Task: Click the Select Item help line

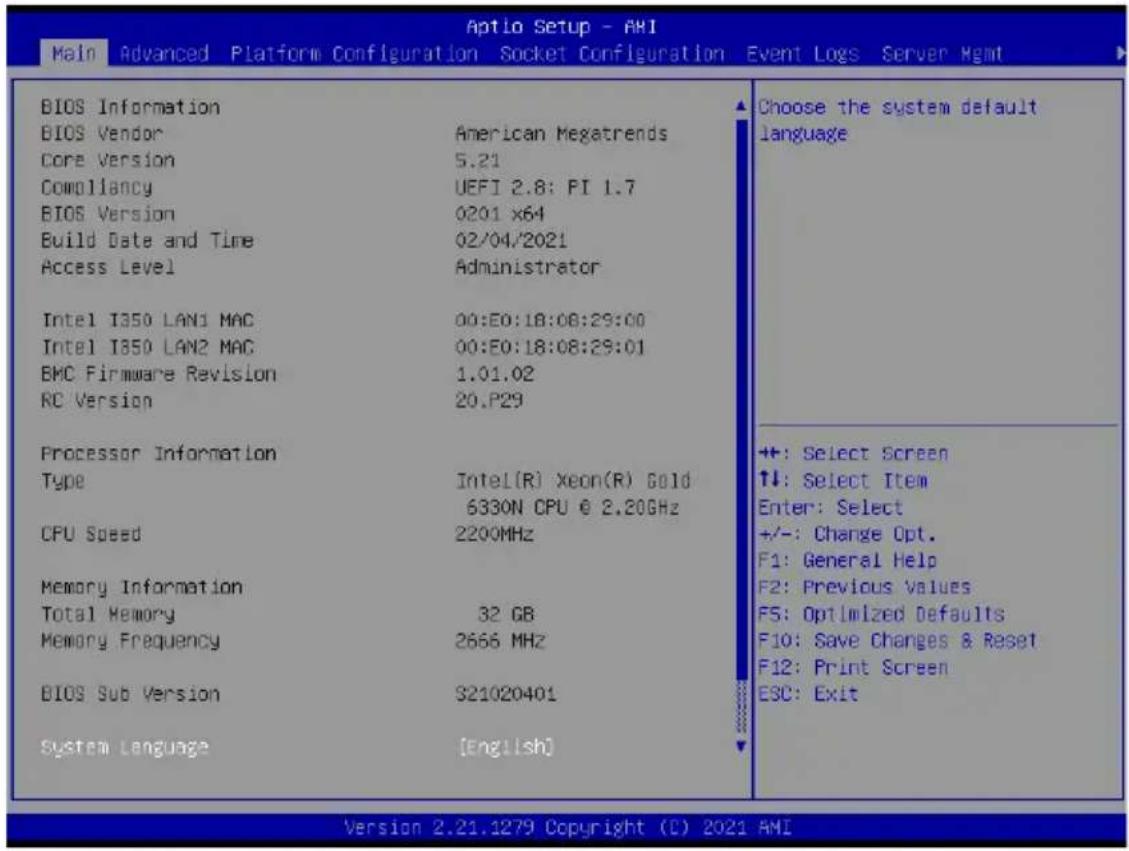Action: pyautogui.click(x=843, y=480)
